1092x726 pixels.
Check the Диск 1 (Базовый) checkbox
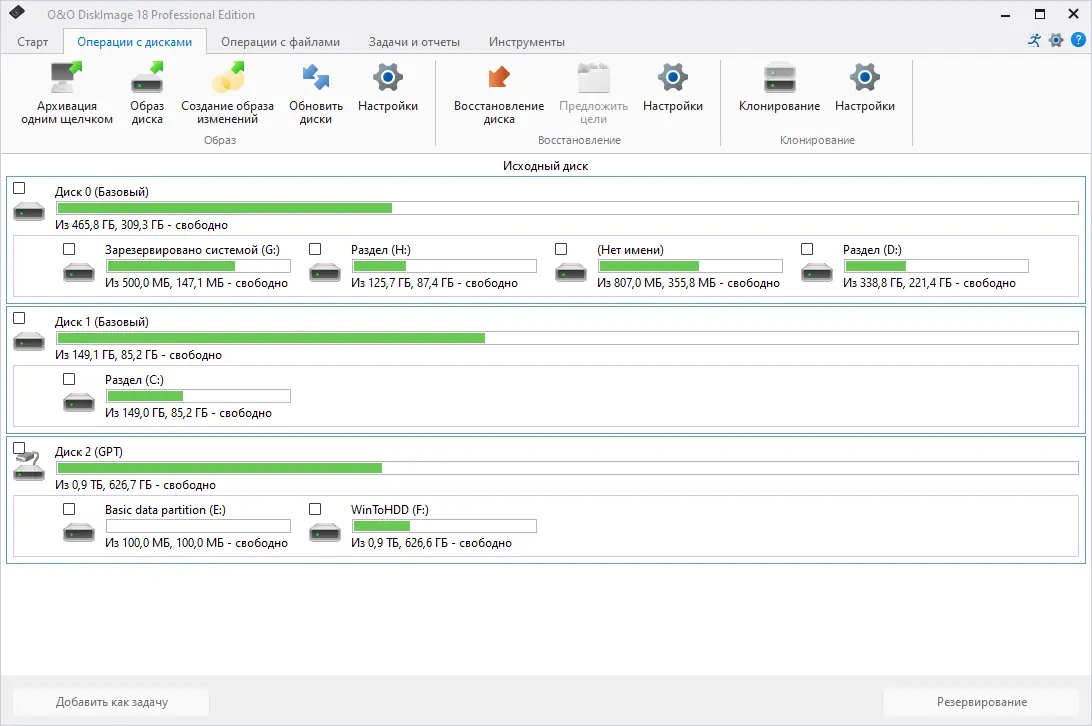coord(20,318)
